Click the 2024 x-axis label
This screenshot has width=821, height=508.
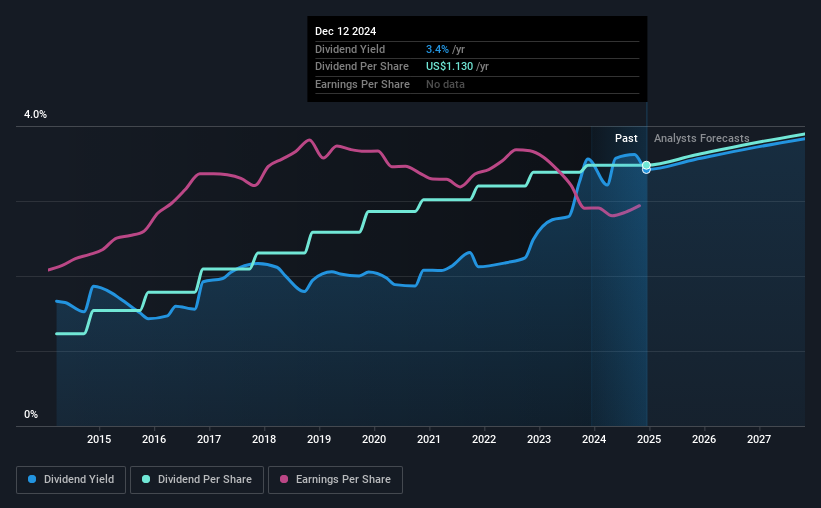594,439
